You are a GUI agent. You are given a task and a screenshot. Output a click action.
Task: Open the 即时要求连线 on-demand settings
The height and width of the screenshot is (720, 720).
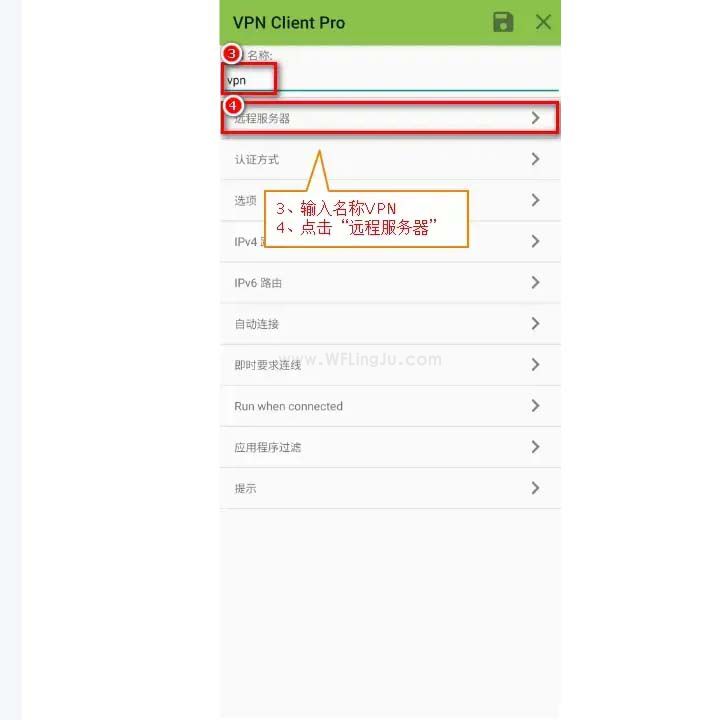tap(390, 365)
